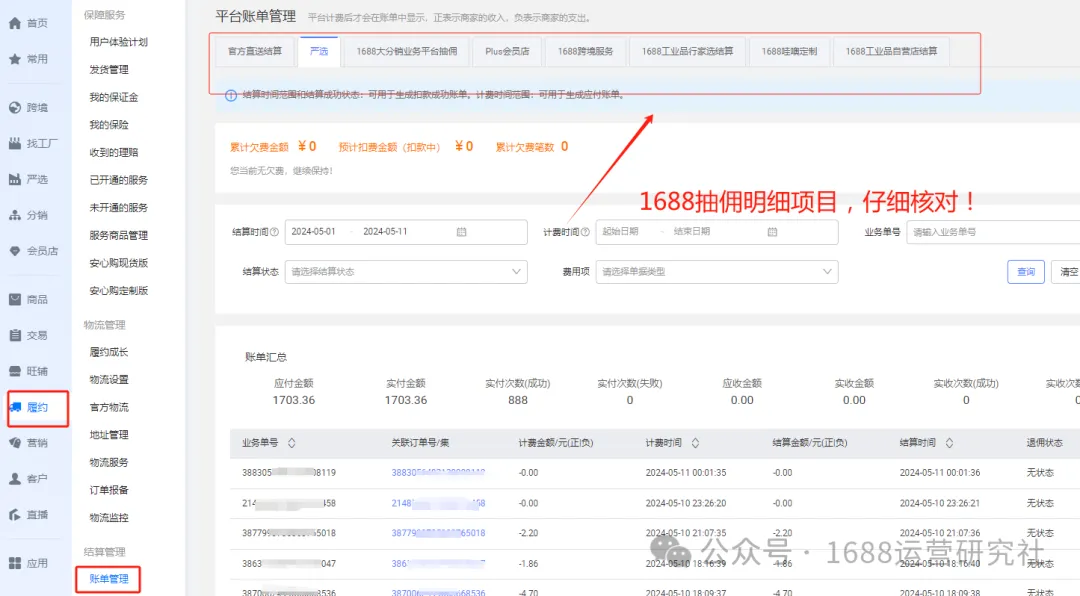The height and width of the screenshot is (596, 1080).
Task: Sort by 业务单号 column arrows
Action: 291,443
